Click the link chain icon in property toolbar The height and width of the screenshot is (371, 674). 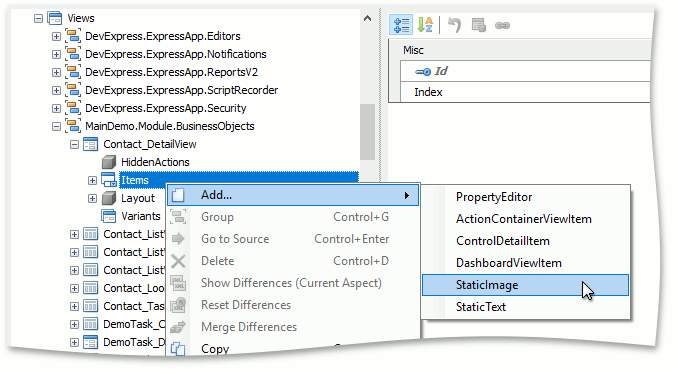pyautogui.click(x=502, y=26)
